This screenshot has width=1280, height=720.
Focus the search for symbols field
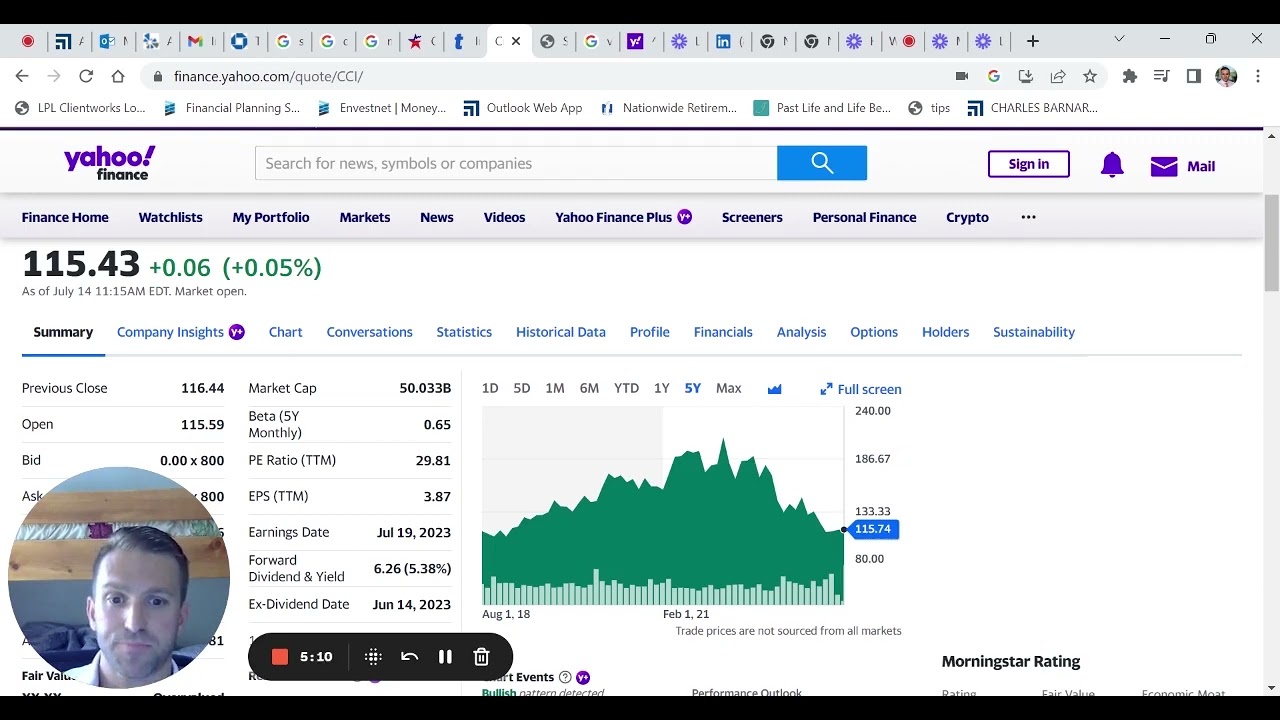pos(516,163)
